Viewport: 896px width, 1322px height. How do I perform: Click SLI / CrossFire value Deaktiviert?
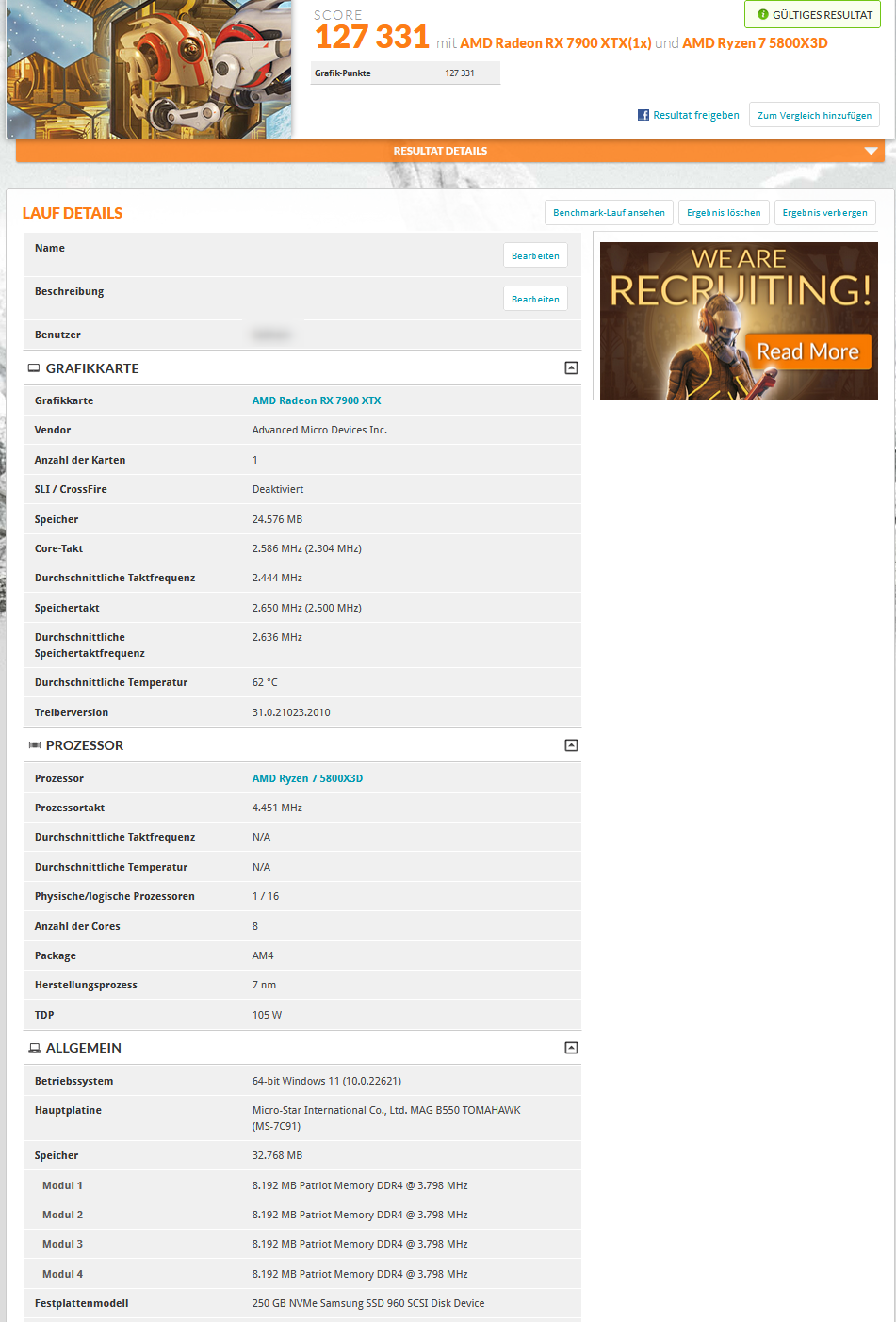278,489
